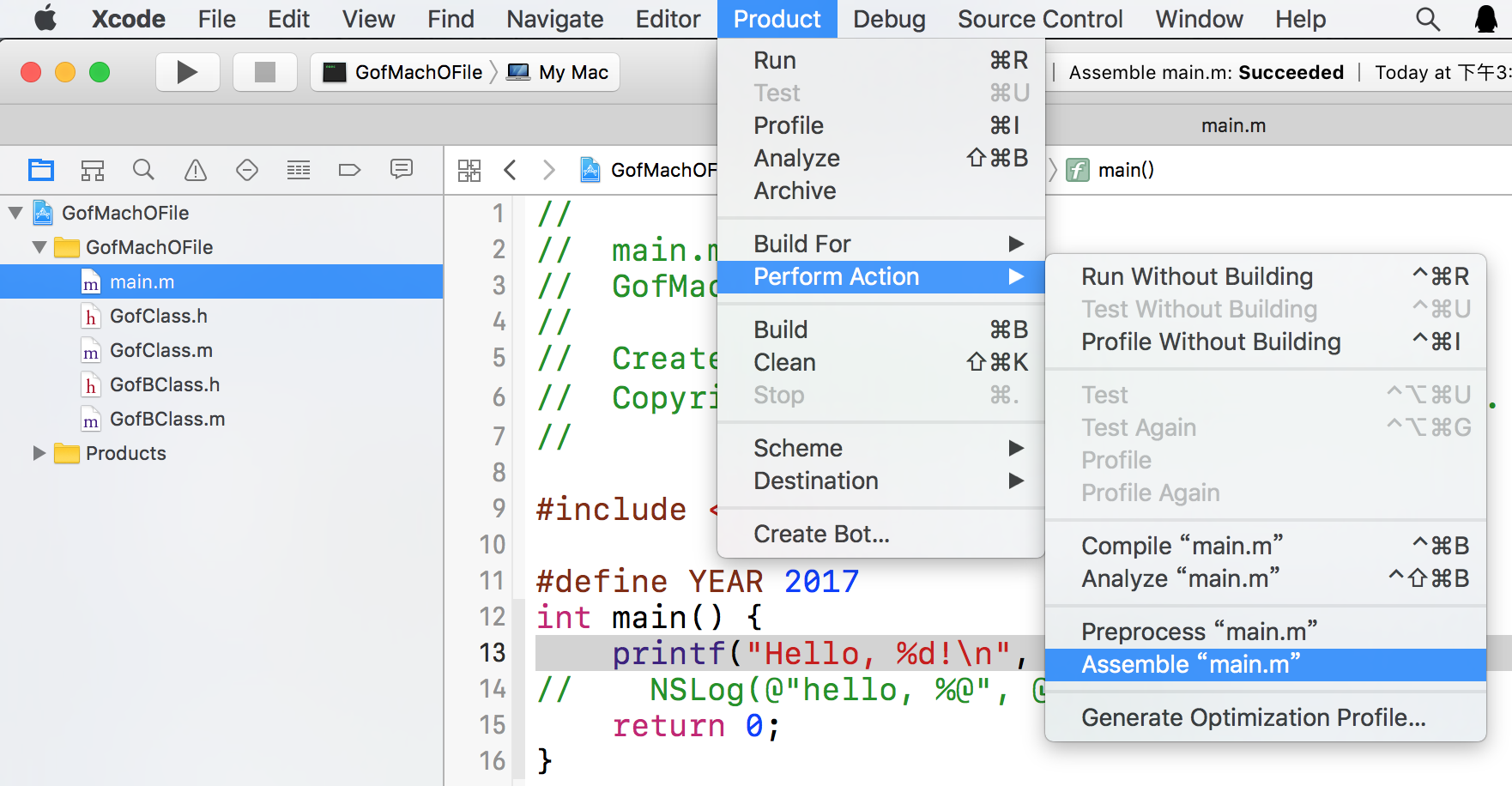1512x786 pixels.
Task: Choose Build with the ⌘B shortcut
Action: [x=880, y=330]
